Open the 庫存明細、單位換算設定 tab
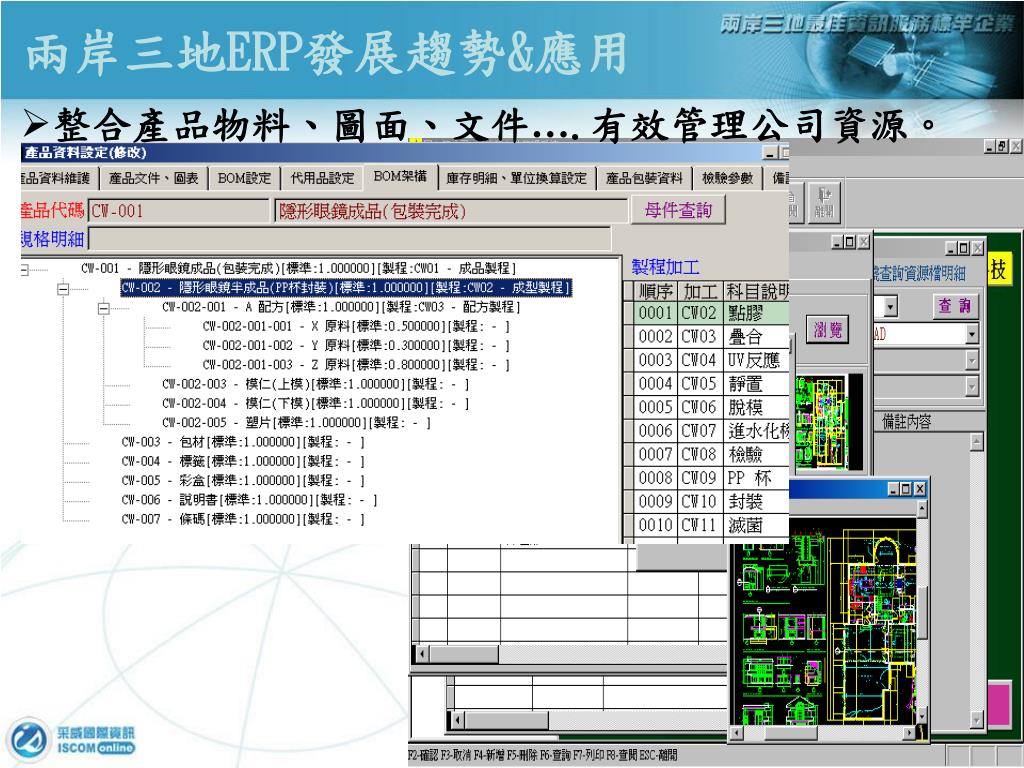 click(x=517, y=178)
